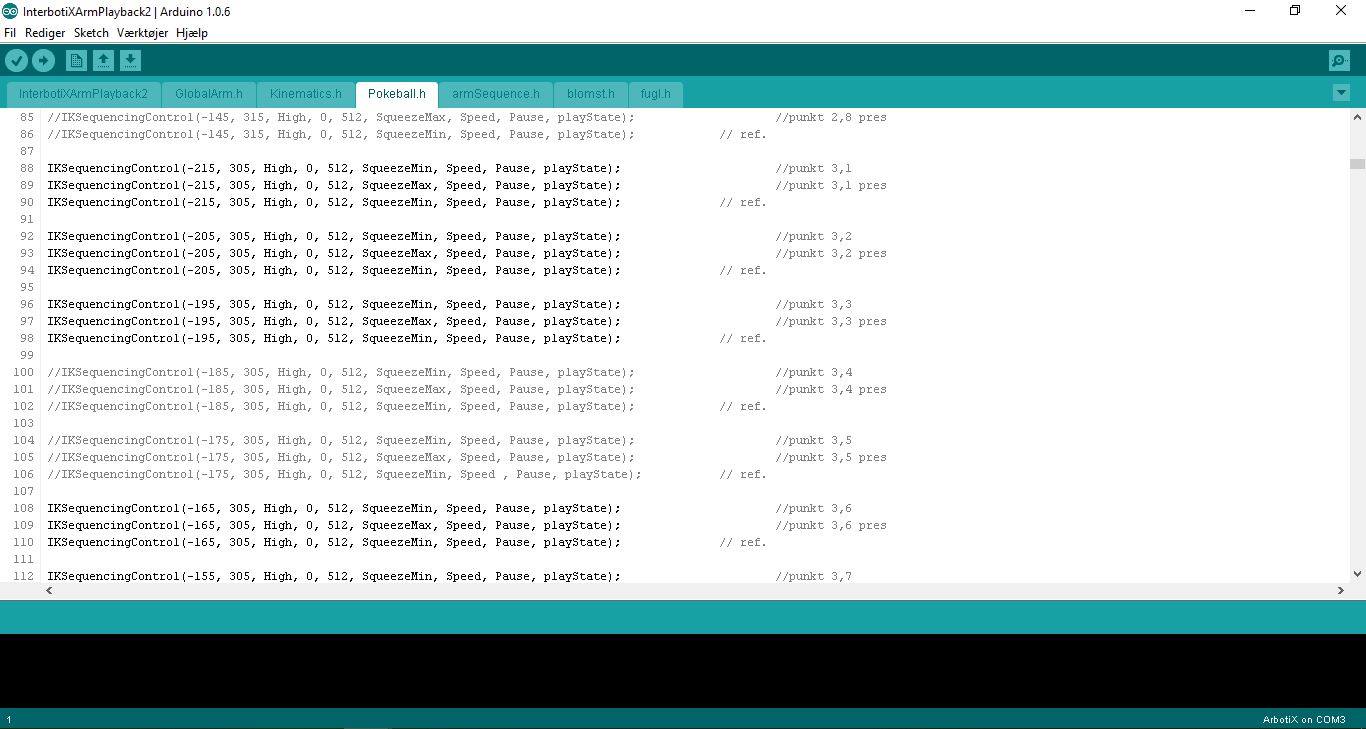Switch to the blomst.h tab
This screenshot has height=729, width=1366.
(590, 94)
